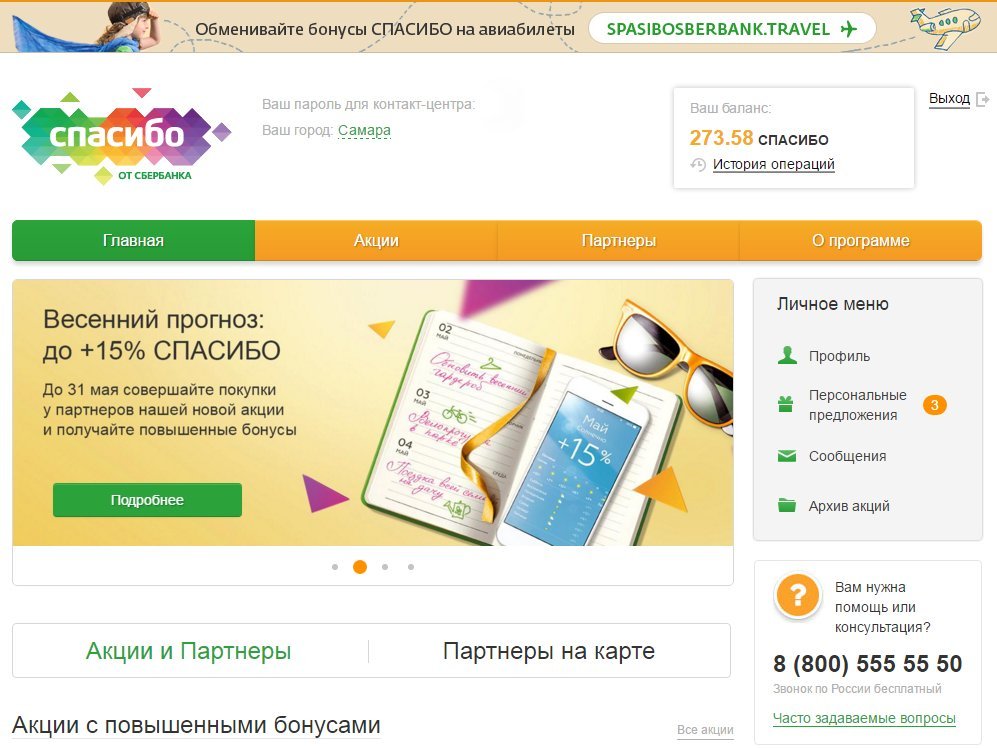This screenshot has width=997, height=748.
Task: Click the logout arrow icon next to Выход
Action: click(982, 99)
